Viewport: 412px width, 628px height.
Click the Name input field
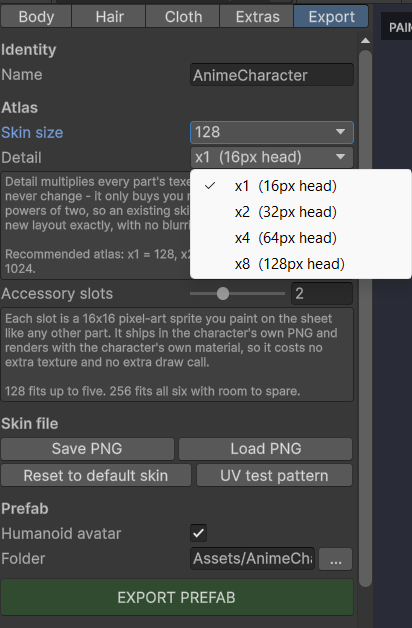pyautogui.click(x=272, y=75)
